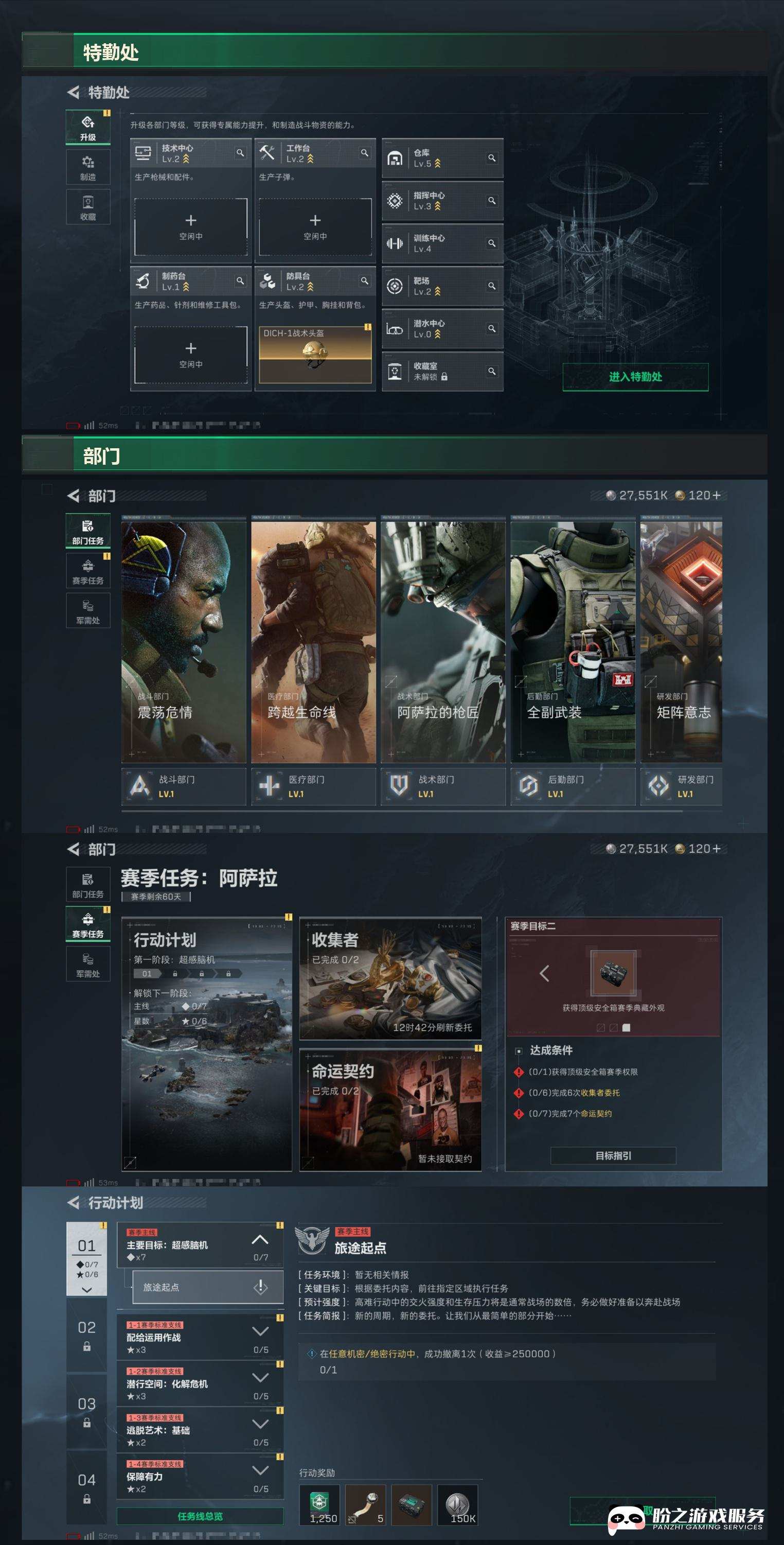Select the 升级 sidebar tab
The image size is (784, 1545).
coord(88,127)
